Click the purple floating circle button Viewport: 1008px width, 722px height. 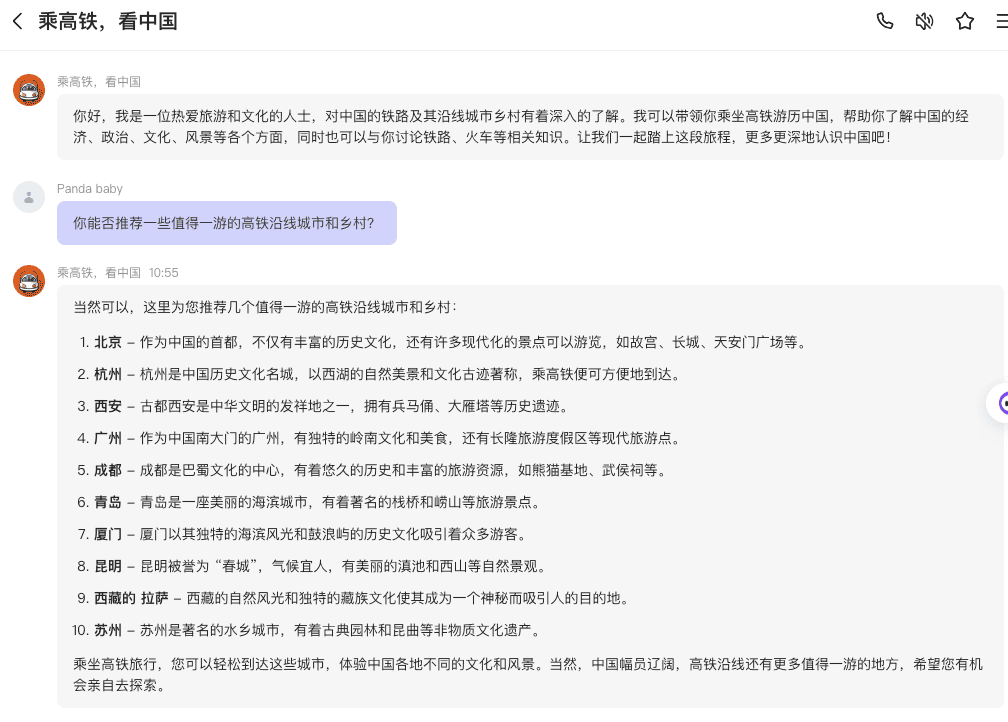click(x=1001, y=403)
